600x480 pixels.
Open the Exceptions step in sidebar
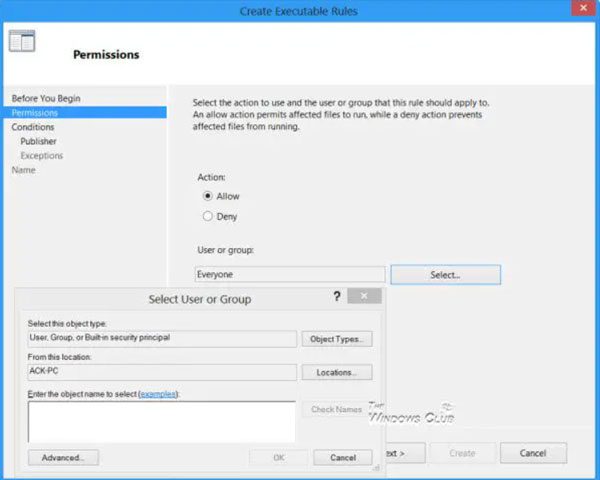tap(42, 155)
